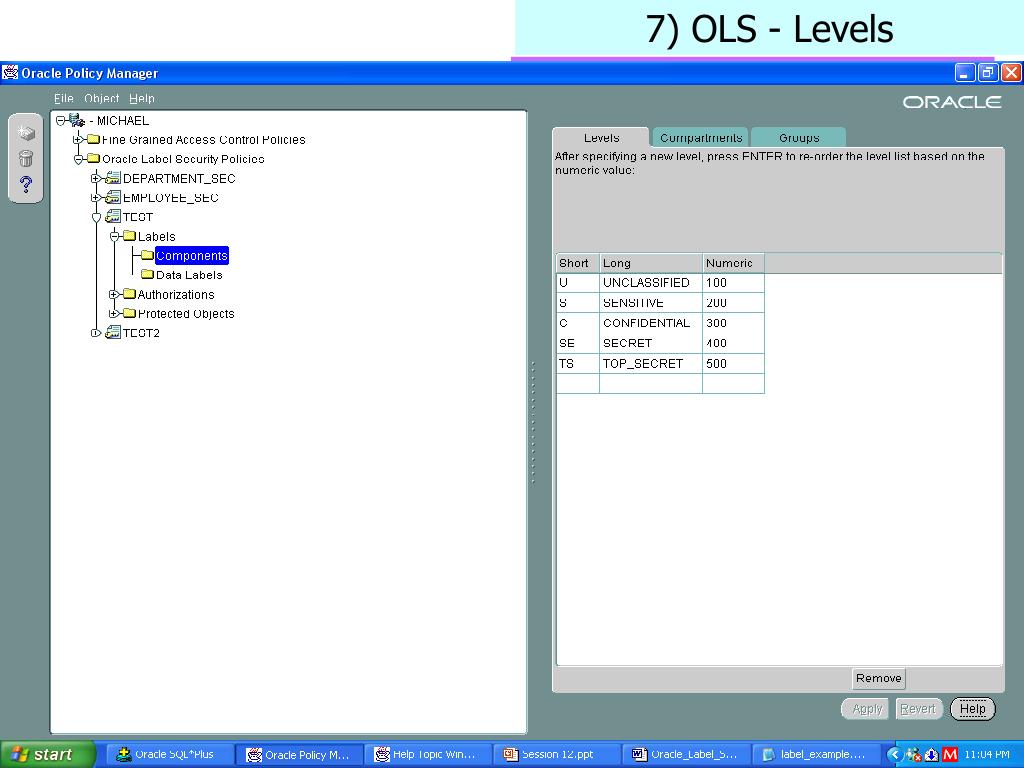Viewport: 1024px width, 768px height.
Task: Click the short name SE cell
Action: 578,344
